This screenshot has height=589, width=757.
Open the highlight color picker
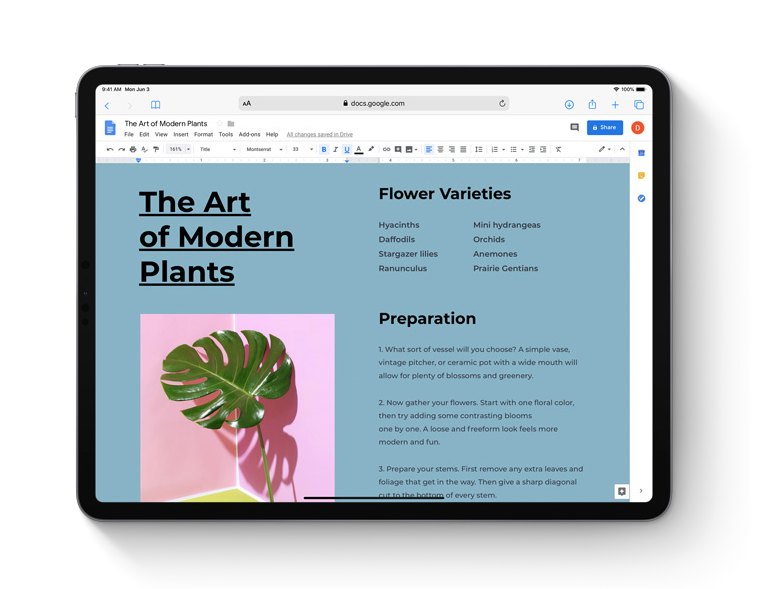point(371,149)
